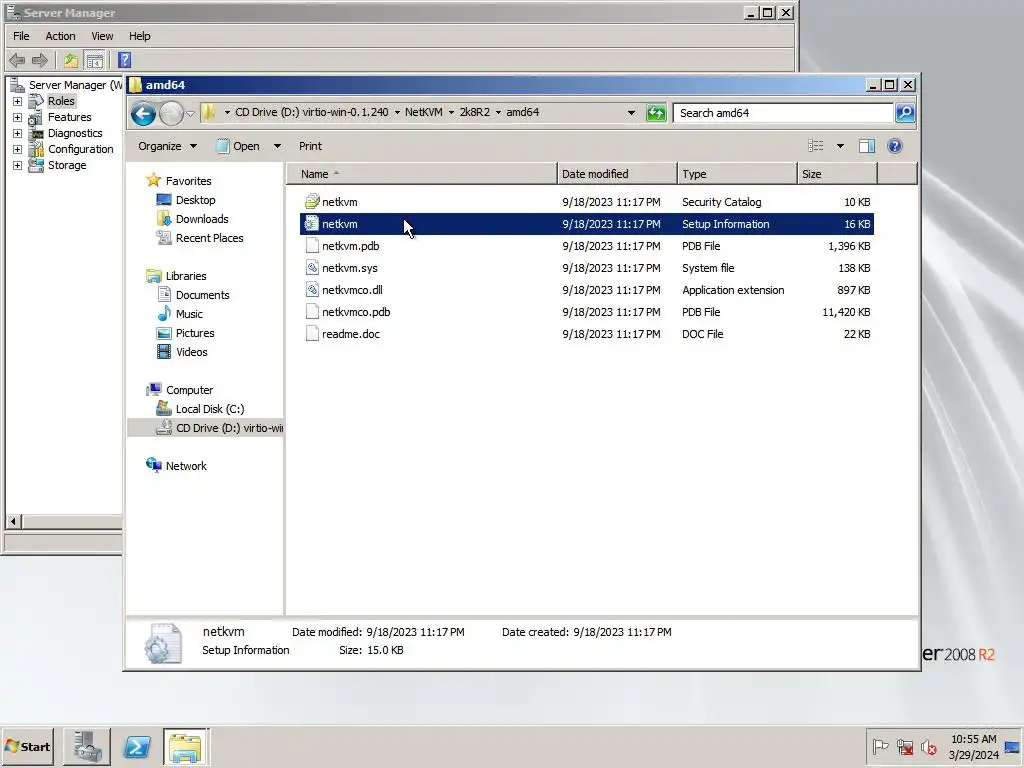Expand the Storage tree node
Viewport: 1024px width, 768px height.
coord(18,165)
